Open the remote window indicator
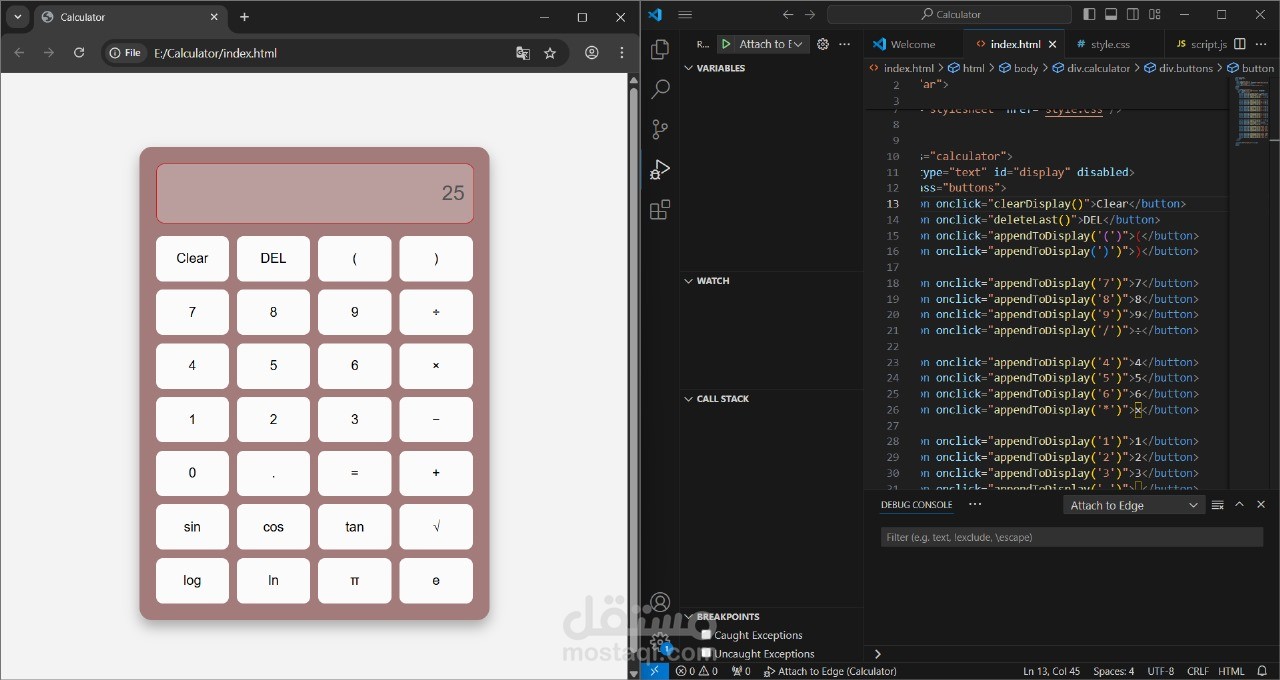1280x680 pixels. pyautogui.click(x=654, y=671)
